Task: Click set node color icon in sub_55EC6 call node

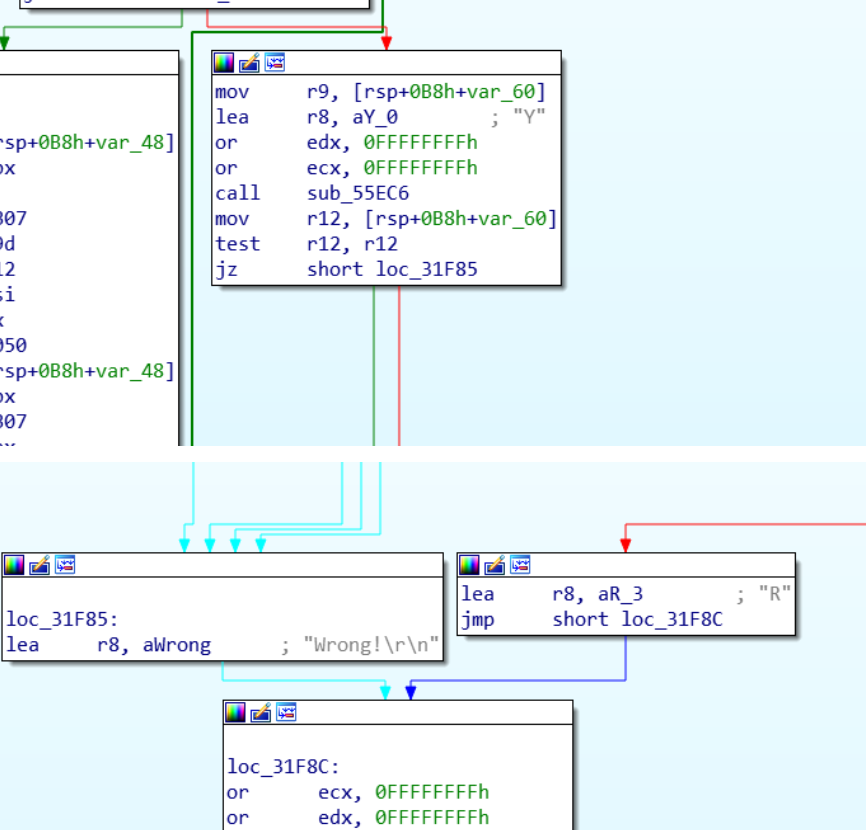Action: pos(224,63)
